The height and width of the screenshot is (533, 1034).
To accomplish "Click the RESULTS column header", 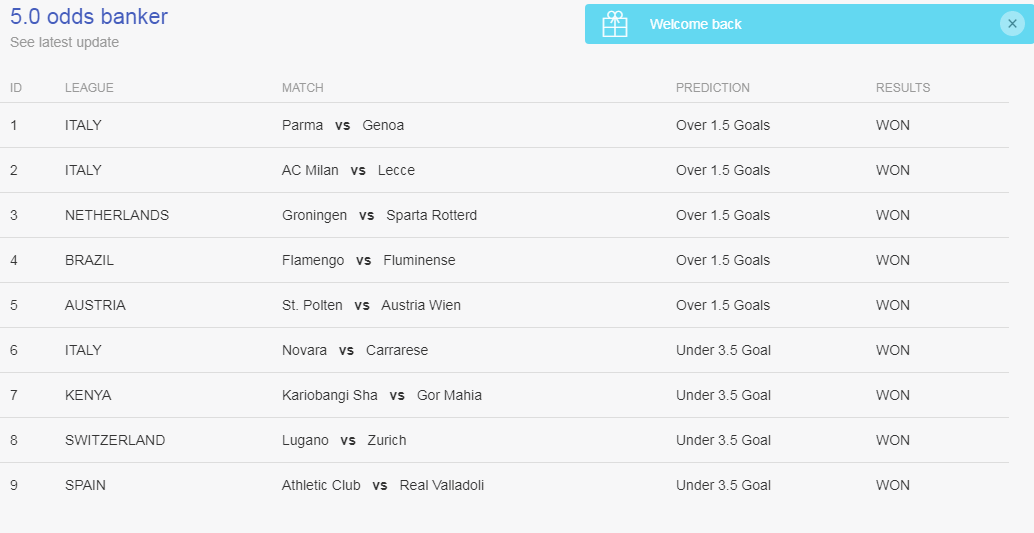I will point(903,88).
